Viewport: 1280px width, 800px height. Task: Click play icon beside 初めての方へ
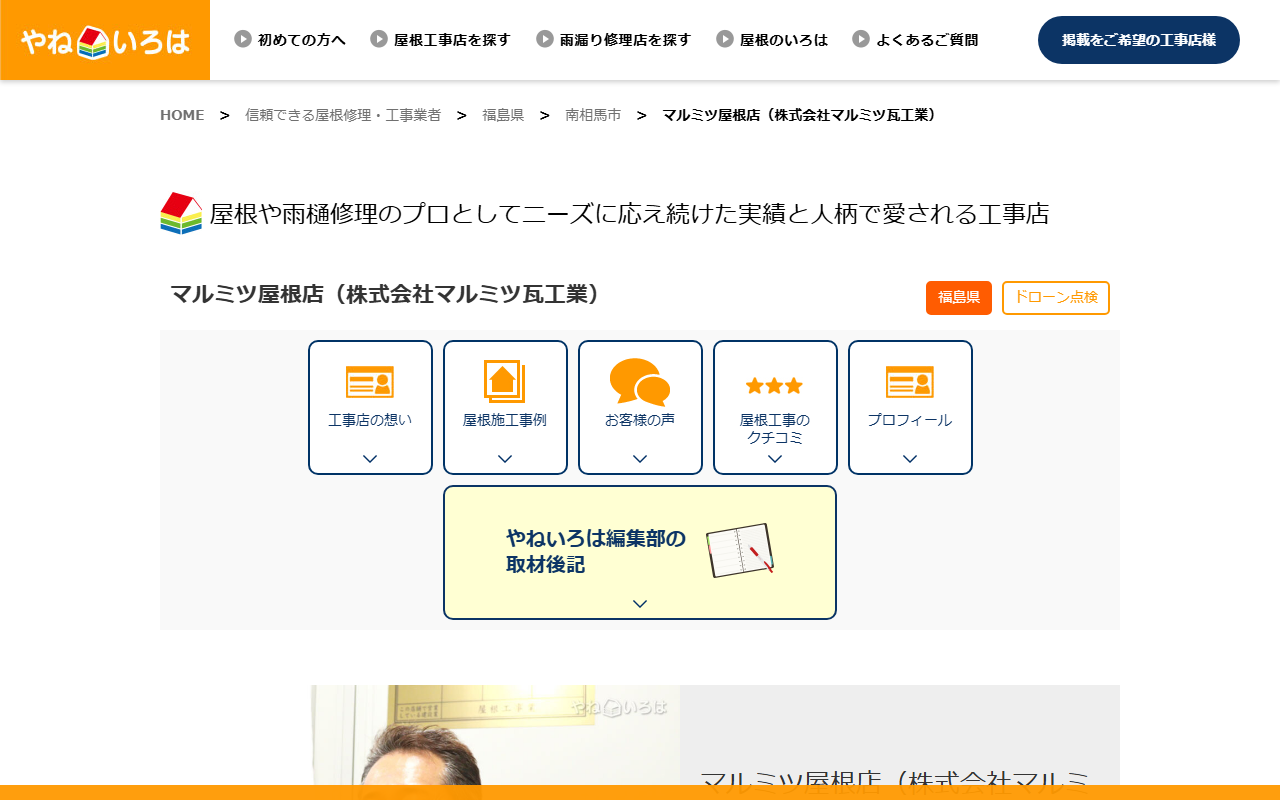tap(243, 39)
